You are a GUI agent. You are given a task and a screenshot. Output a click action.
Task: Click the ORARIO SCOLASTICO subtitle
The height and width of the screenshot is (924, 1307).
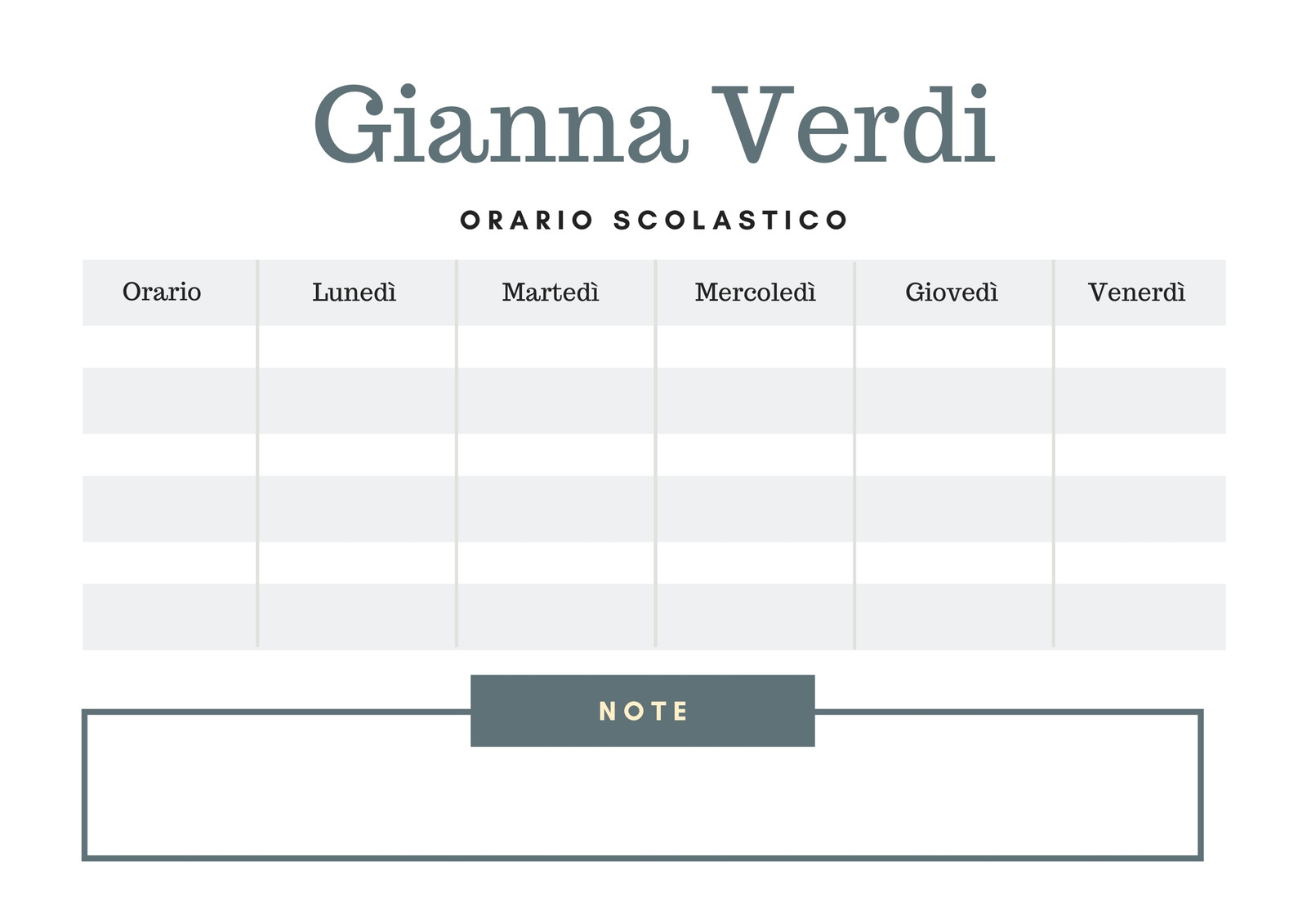tap(654, 221)
